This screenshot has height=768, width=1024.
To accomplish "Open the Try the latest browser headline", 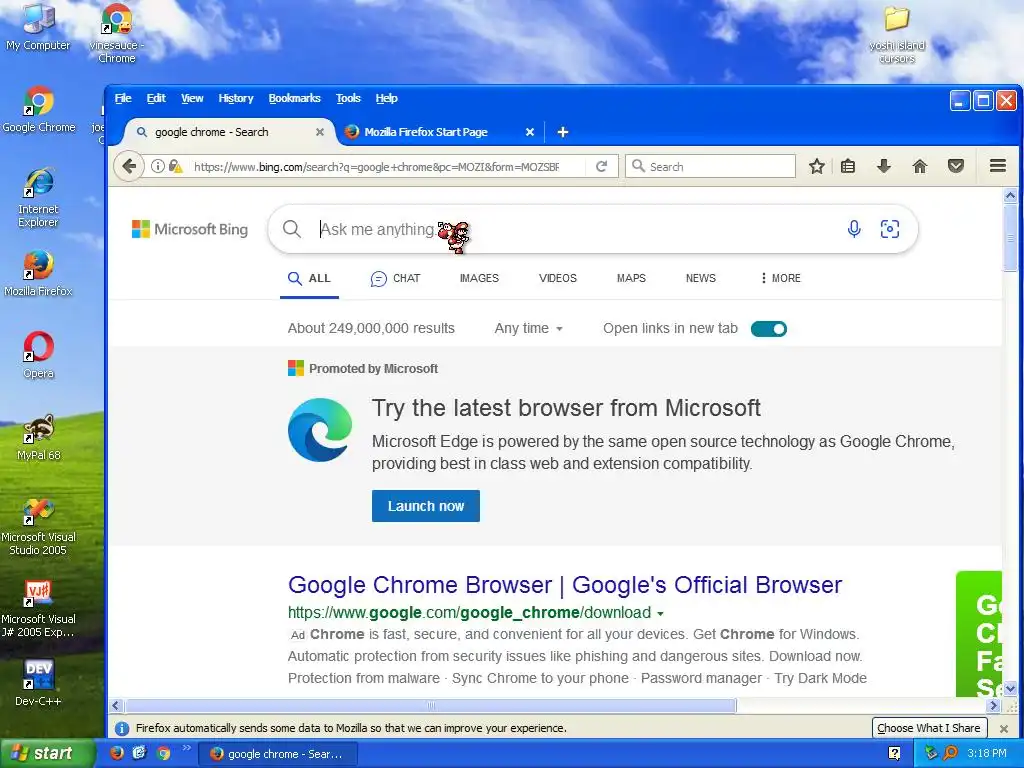I will click(566, 408).
